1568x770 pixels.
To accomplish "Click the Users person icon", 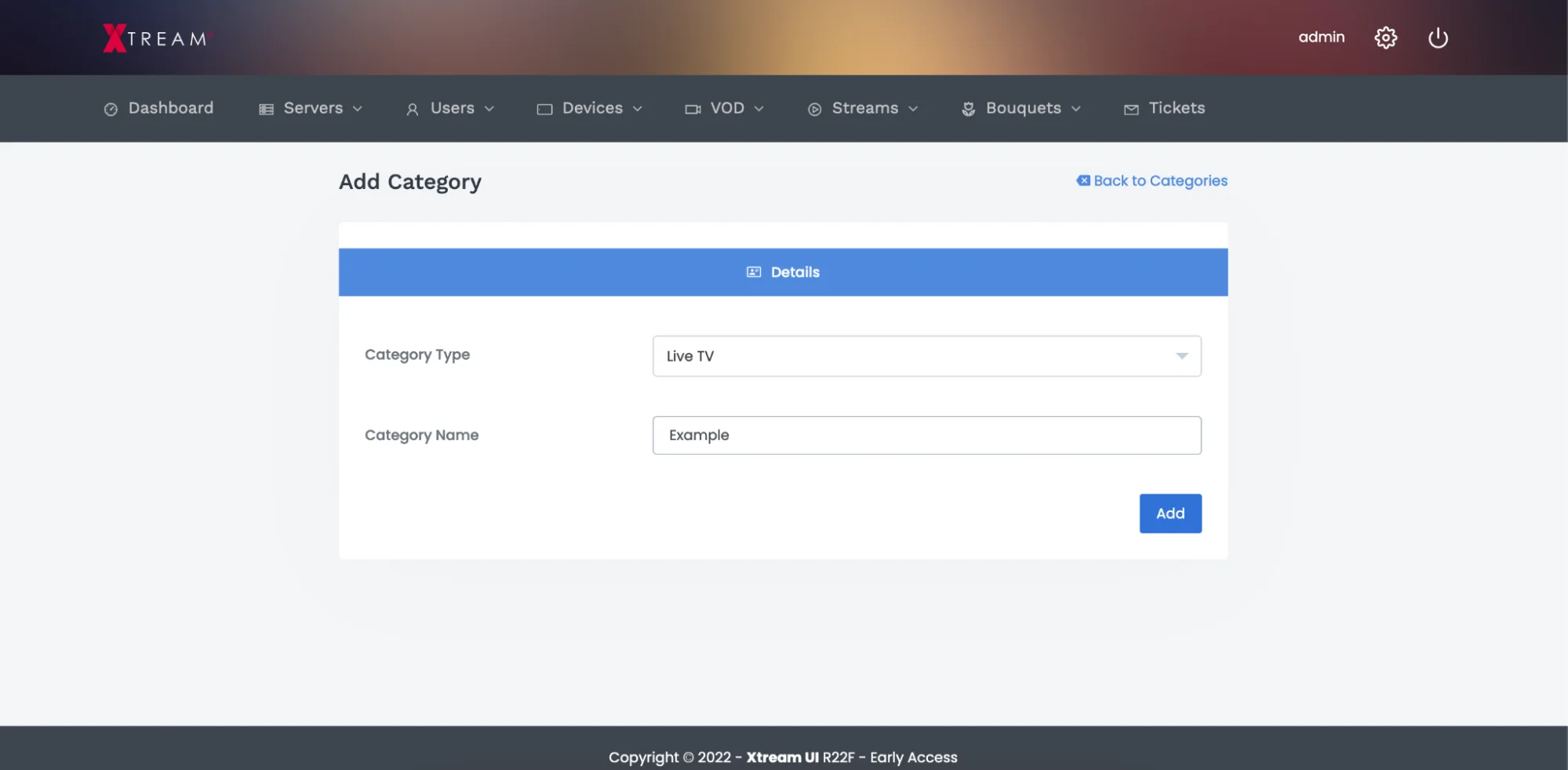I will tap(412, 109).
